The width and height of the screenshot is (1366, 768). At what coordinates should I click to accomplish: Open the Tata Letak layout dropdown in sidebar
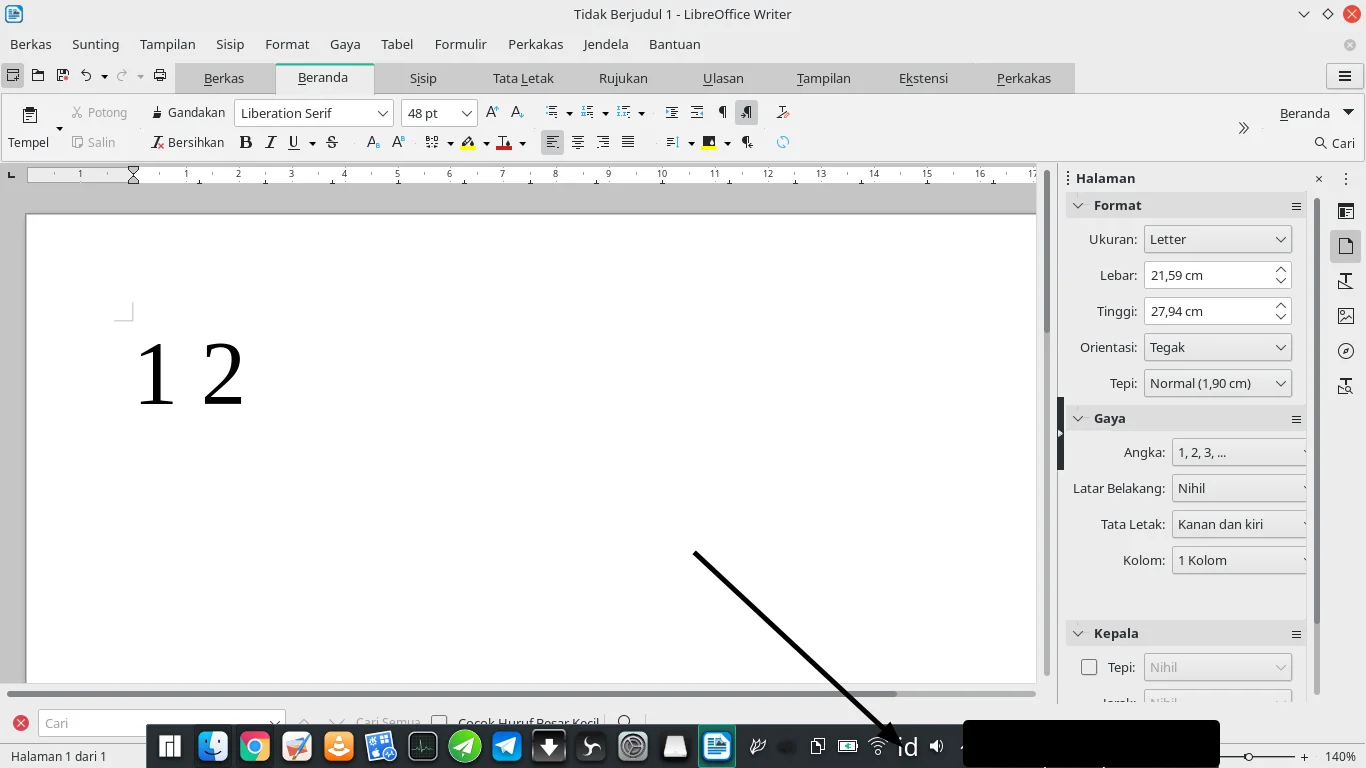coord(1239,524)
